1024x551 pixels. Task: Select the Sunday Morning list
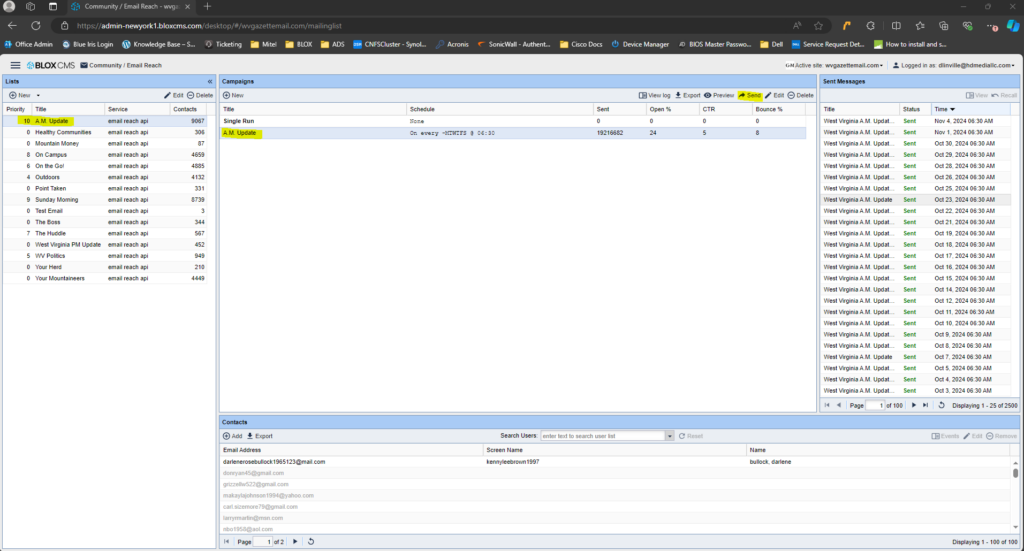tap(57, 199)
